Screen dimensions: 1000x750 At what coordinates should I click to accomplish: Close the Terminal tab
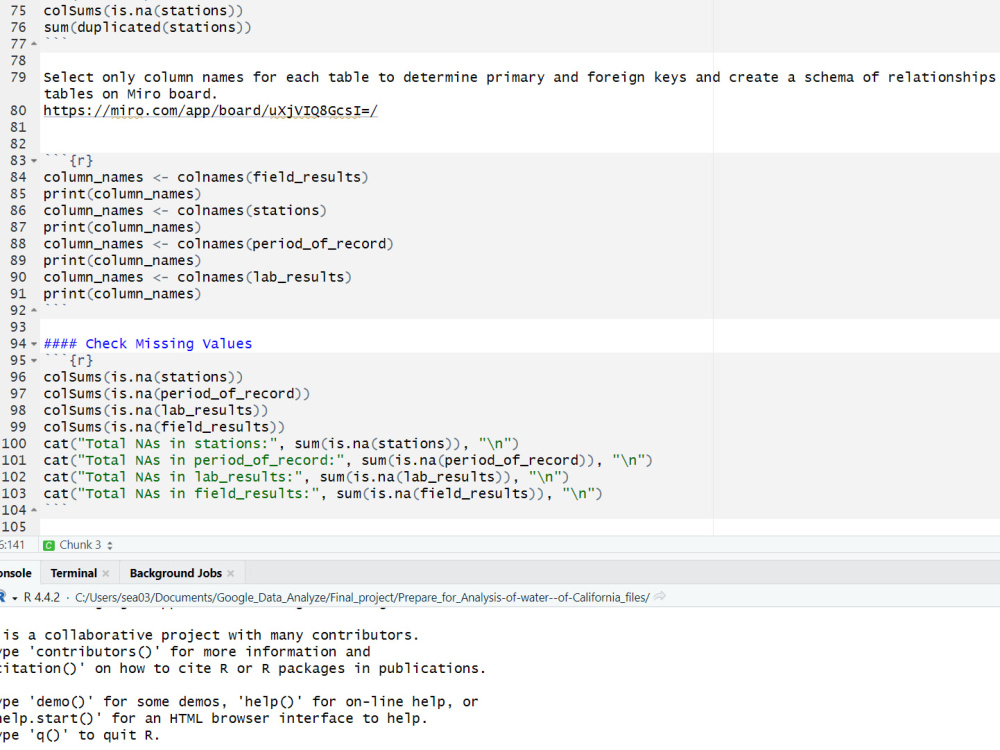[x=106, y=573]
